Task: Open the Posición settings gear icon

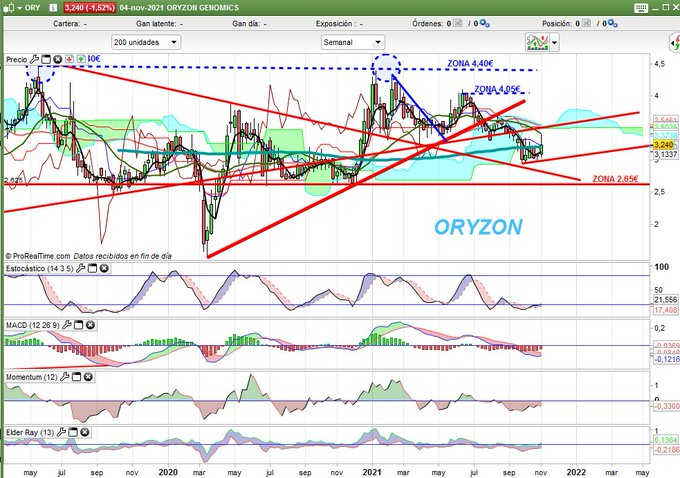Action: tap(613, 23)
